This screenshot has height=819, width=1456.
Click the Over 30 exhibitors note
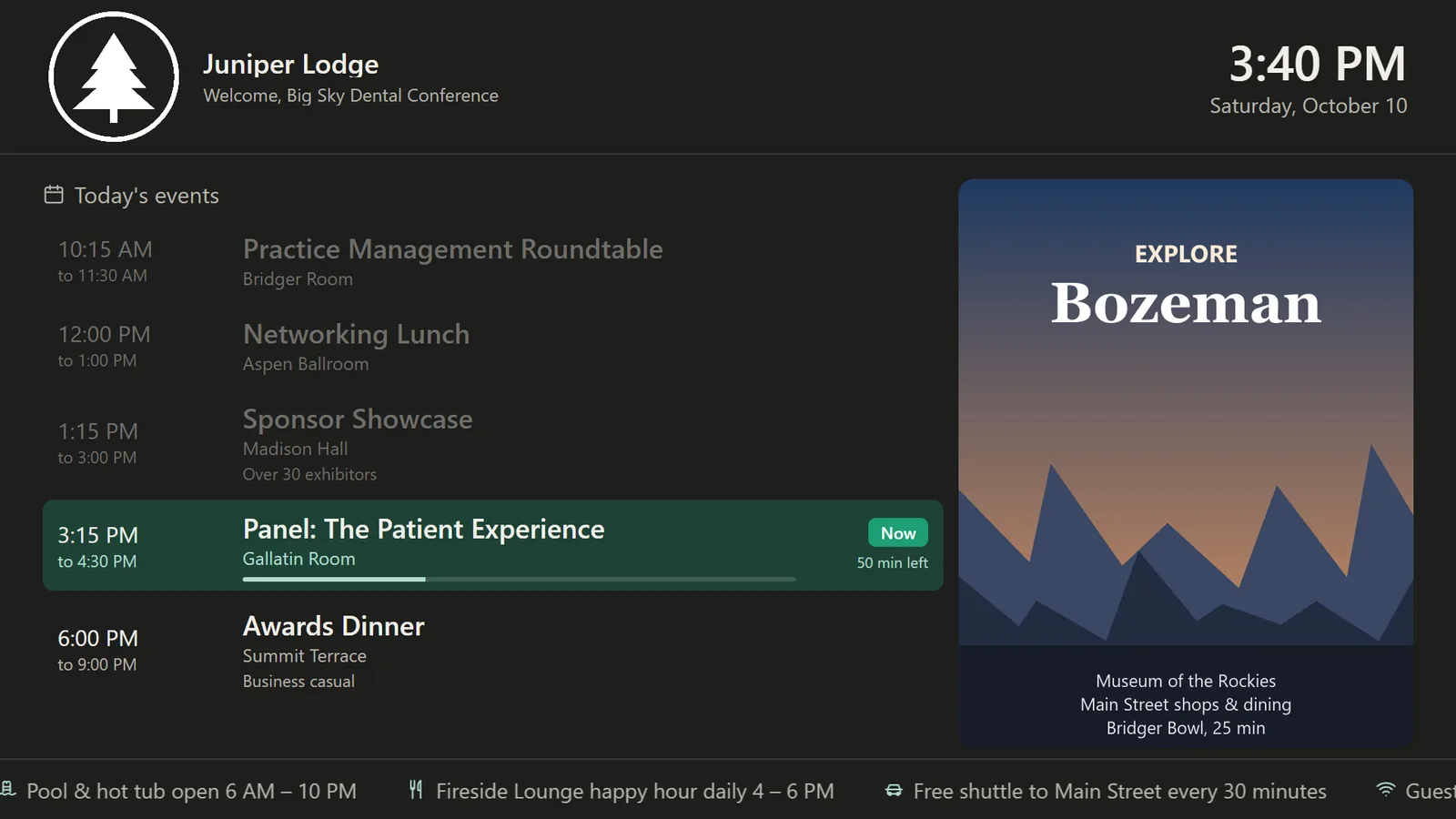[309, 474]
